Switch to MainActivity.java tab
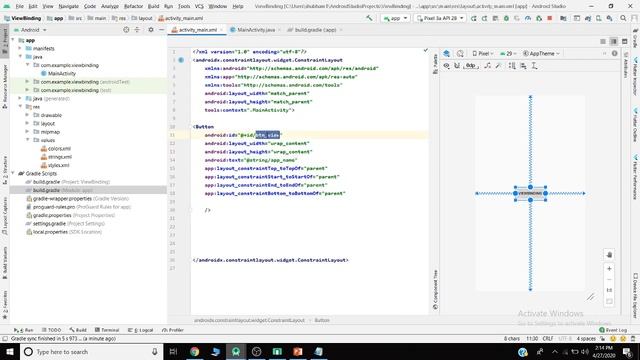Screen dimensions: 640x360 tap(256, 30)
